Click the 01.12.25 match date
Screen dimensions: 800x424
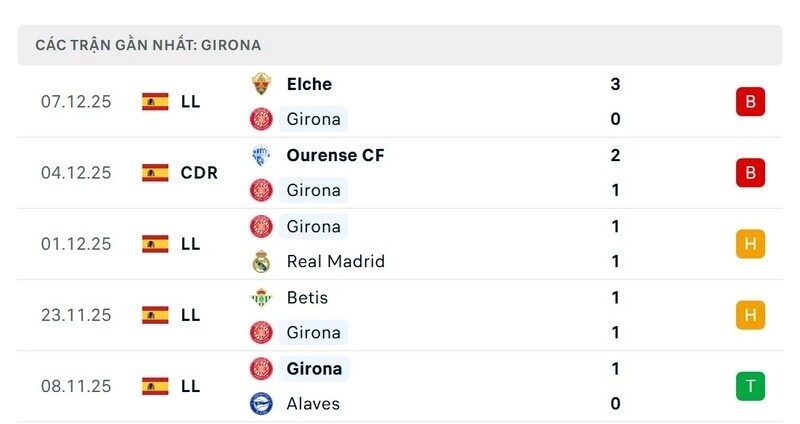[x=76, y=244]
